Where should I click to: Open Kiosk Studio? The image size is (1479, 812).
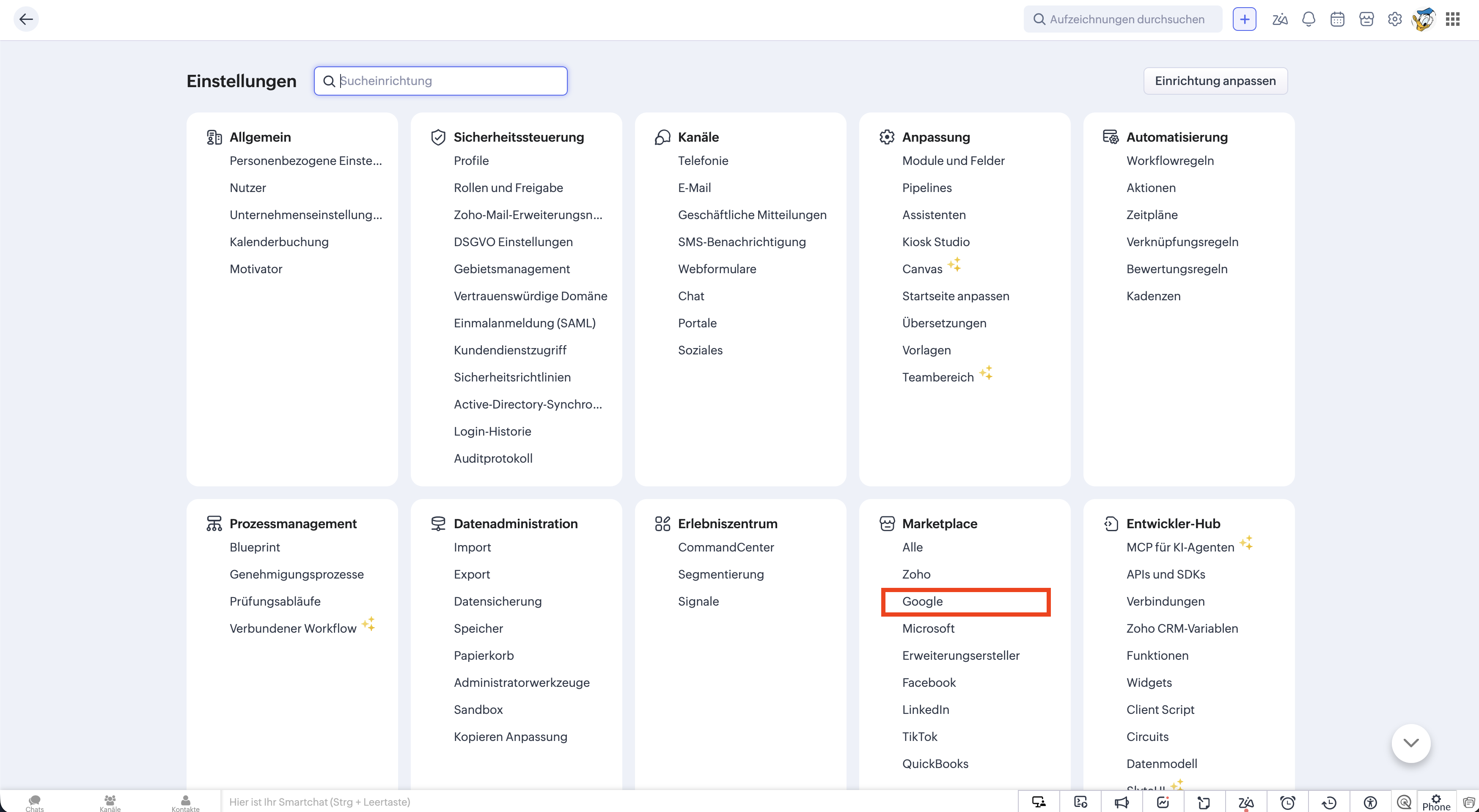935,241
